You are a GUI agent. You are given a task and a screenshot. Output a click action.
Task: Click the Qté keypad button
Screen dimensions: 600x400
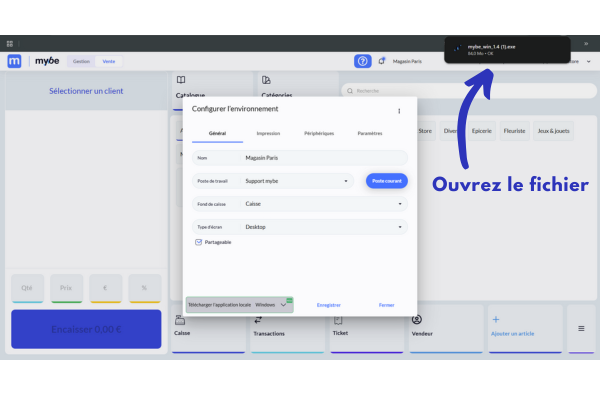click(27, 288)
